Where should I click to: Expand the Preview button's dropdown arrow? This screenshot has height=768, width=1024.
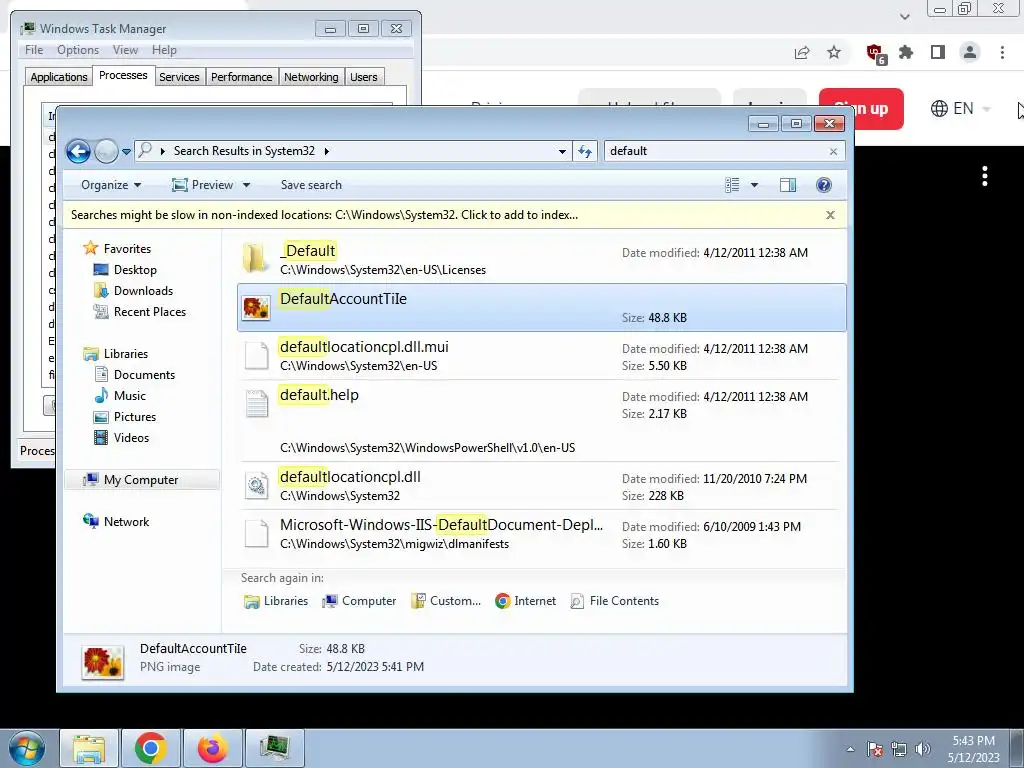click(x=246, y=185)
